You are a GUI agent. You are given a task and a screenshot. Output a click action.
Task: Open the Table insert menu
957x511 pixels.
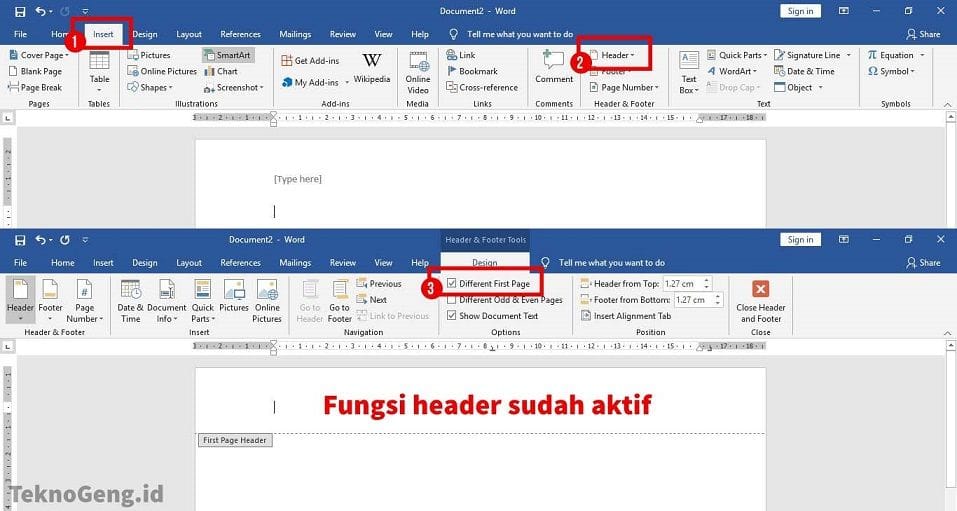99,72
